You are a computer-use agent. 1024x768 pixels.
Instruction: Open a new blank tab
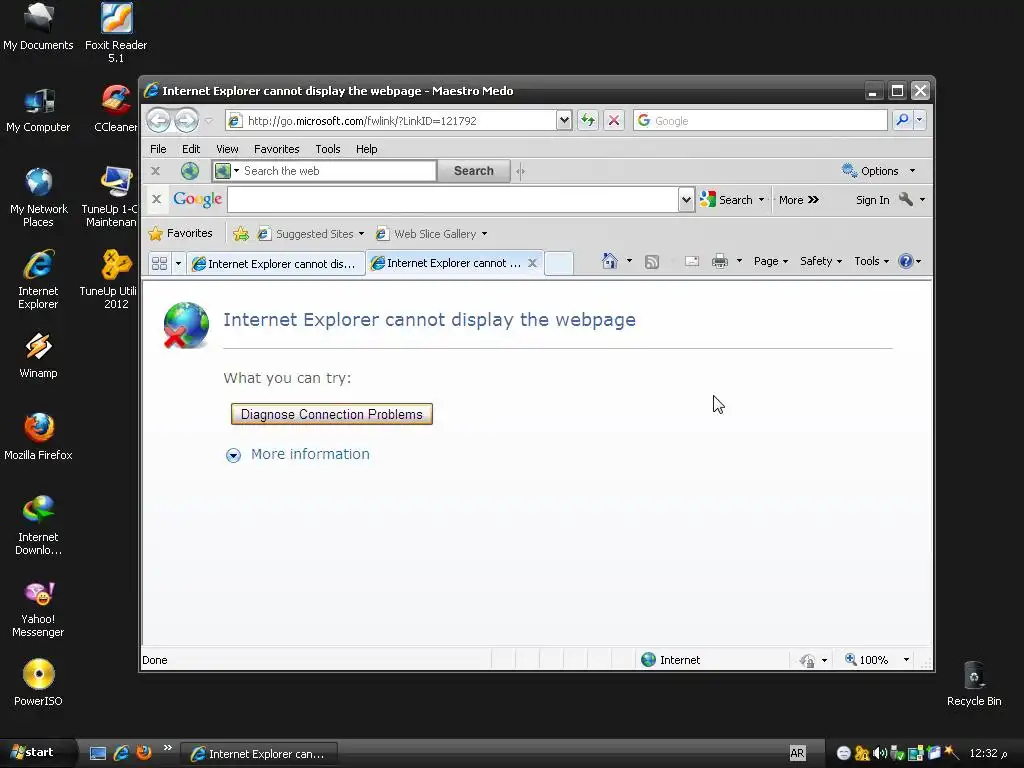(x=559, y=263)
